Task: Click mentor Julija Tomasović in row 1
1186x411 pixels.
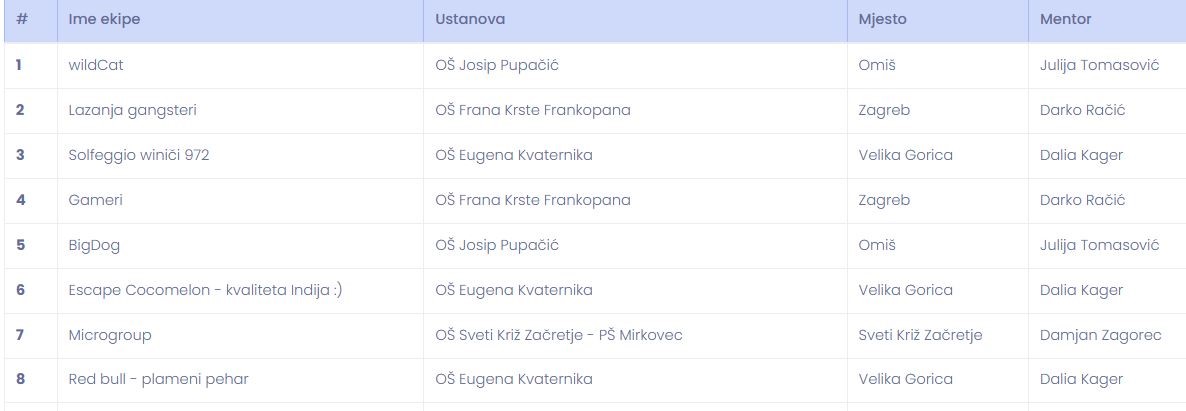Action: pos(1100,65)
